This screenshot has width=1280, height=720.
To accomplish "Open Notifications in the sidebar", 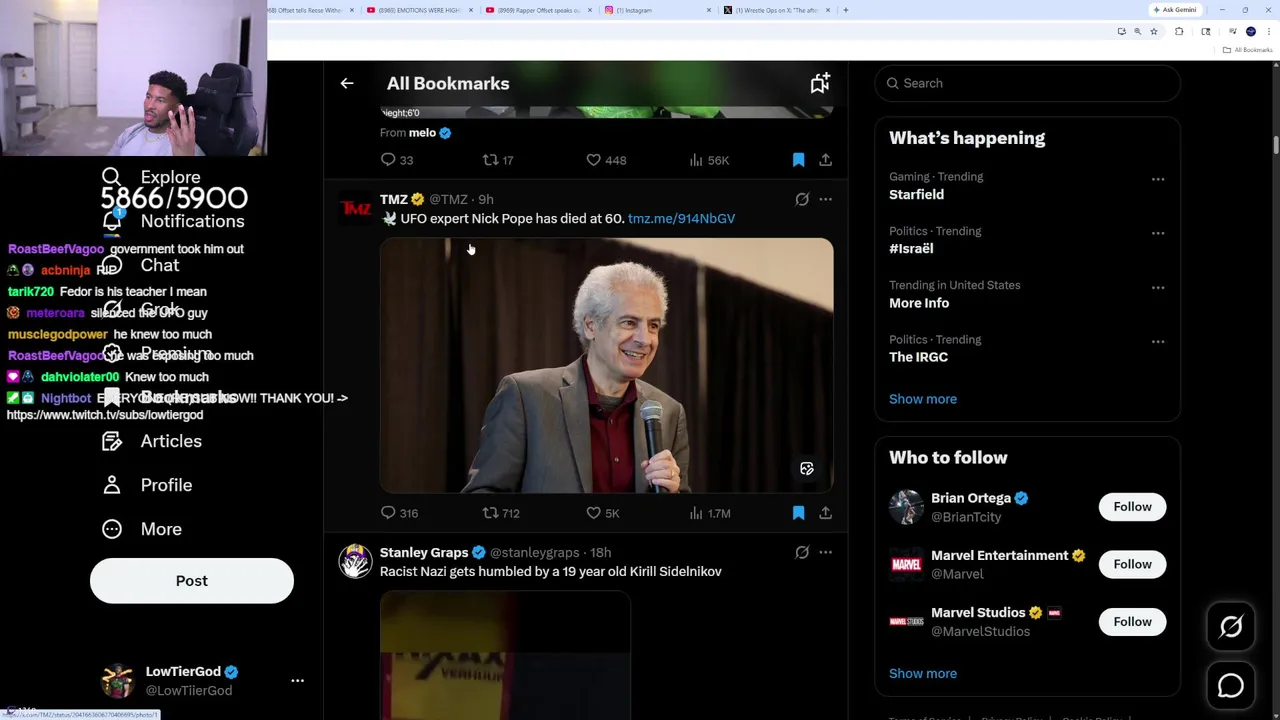I will point(174,221).
